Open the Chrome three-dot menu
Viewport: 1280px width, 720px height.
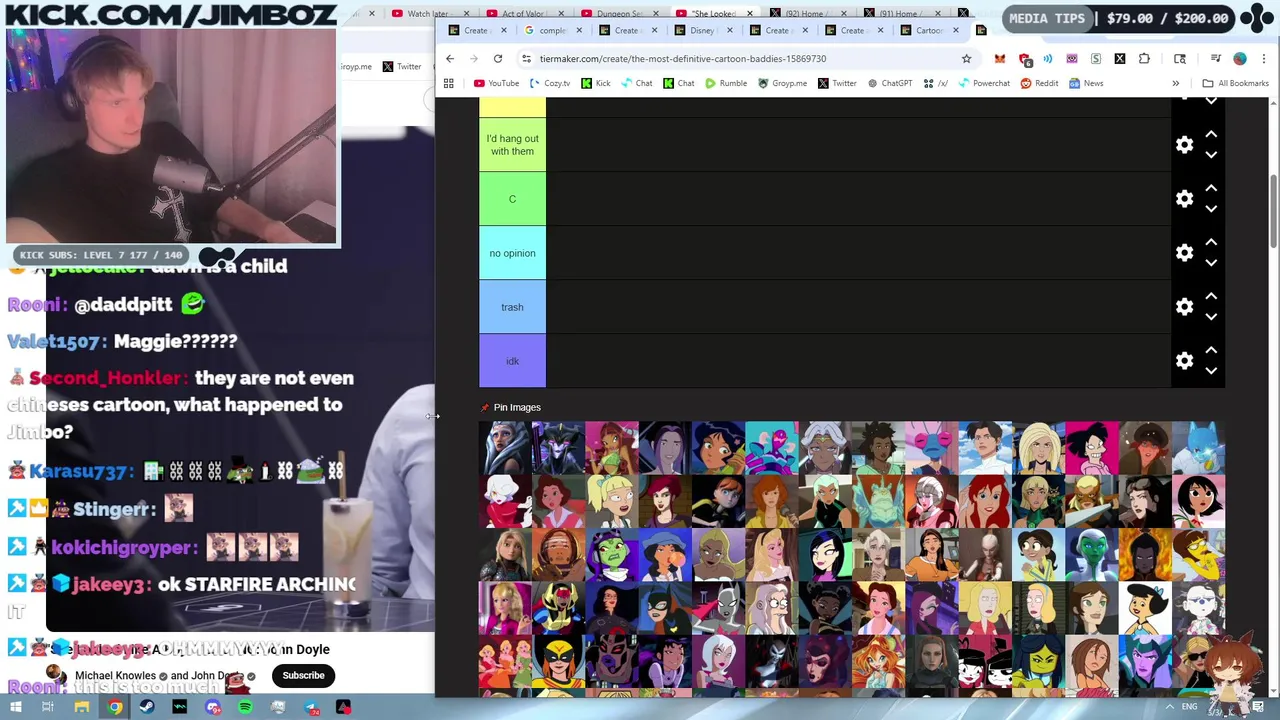coord(1264,58)
